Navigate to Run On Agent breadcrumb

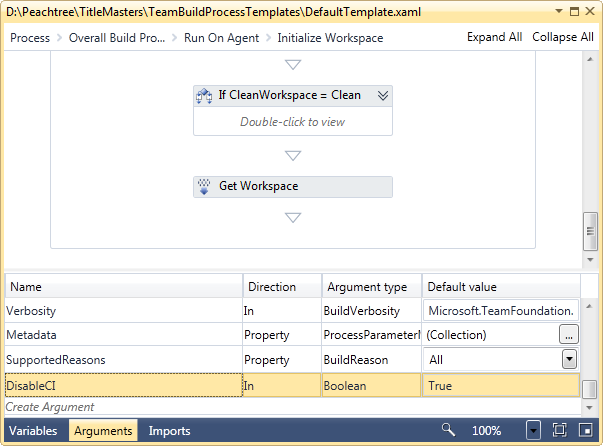pyautogui.click(x=222, y=38)
